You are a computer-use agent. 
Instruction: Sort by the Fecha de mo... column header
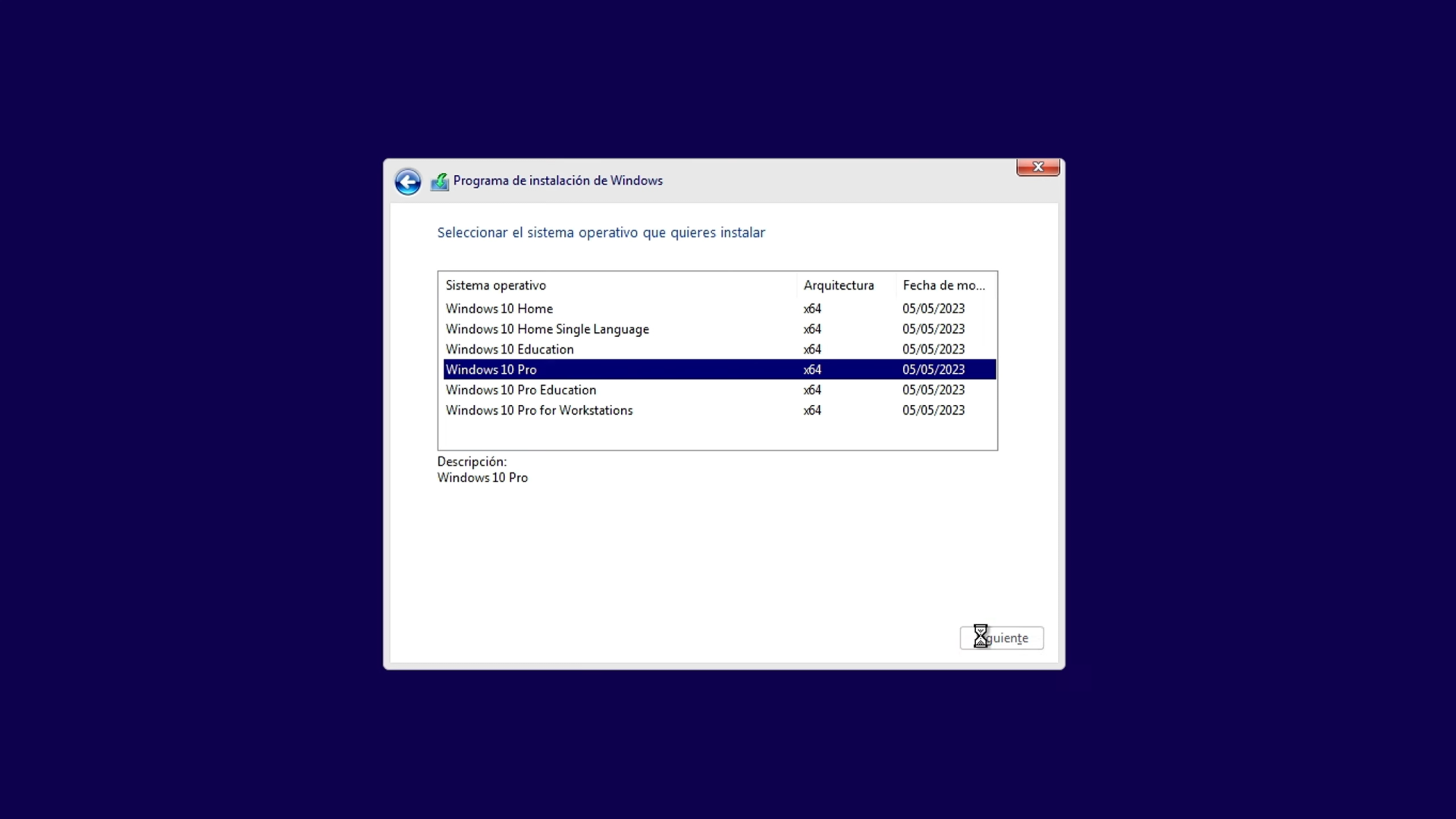943,285
